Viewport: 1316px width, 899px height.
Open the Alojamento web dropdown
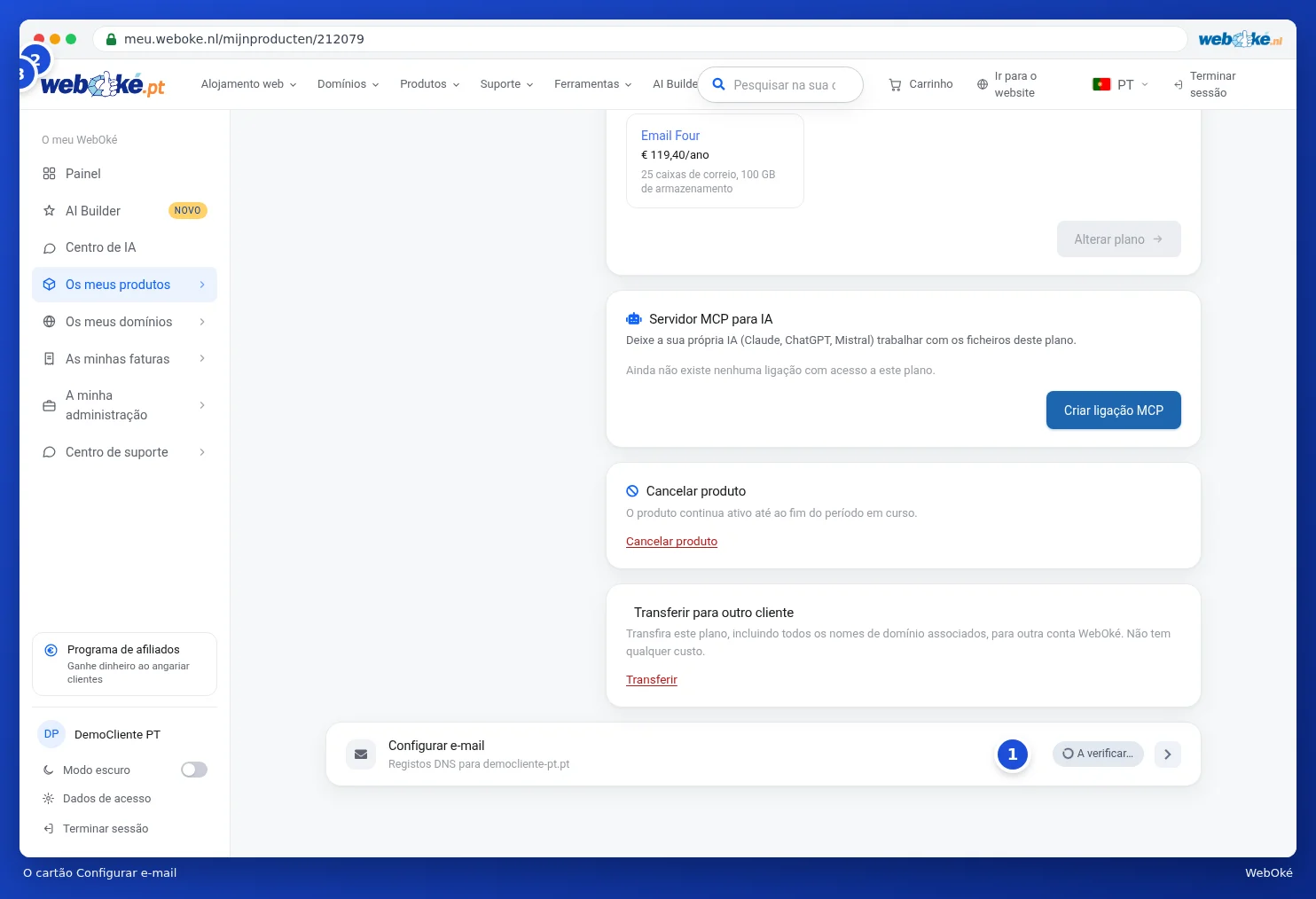click(x=249, y=84)
